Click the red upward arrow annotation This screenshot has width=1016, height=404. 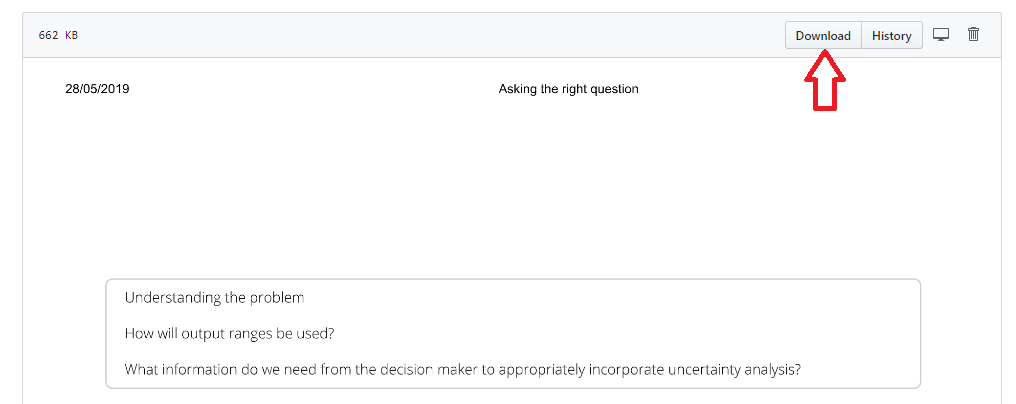tap(826, 82)
